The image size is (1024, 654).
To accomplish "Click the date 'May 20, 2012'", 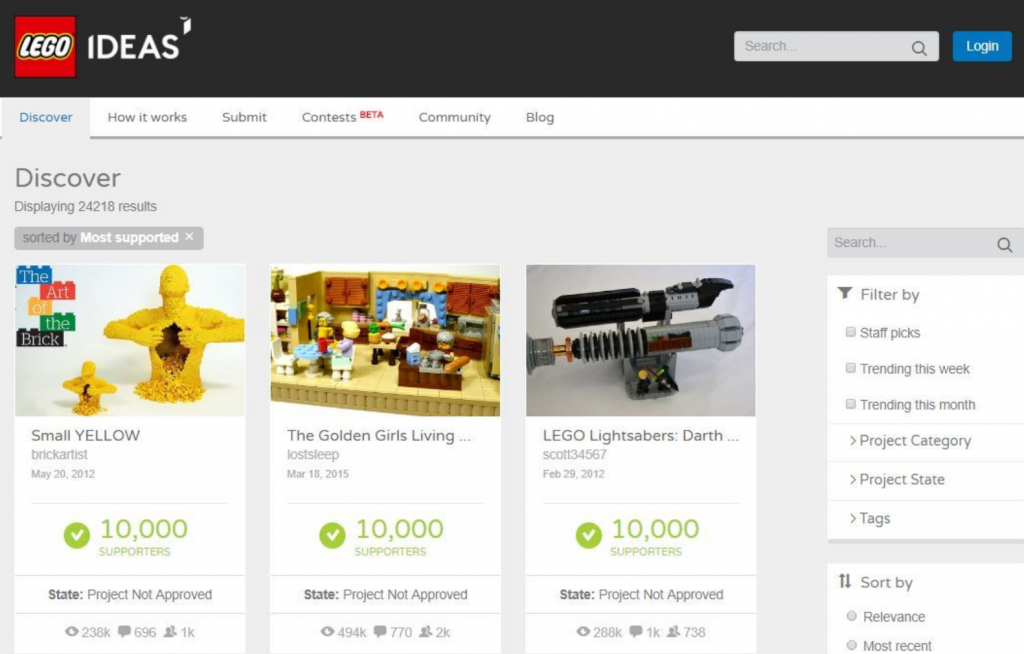I will [63, 474].
